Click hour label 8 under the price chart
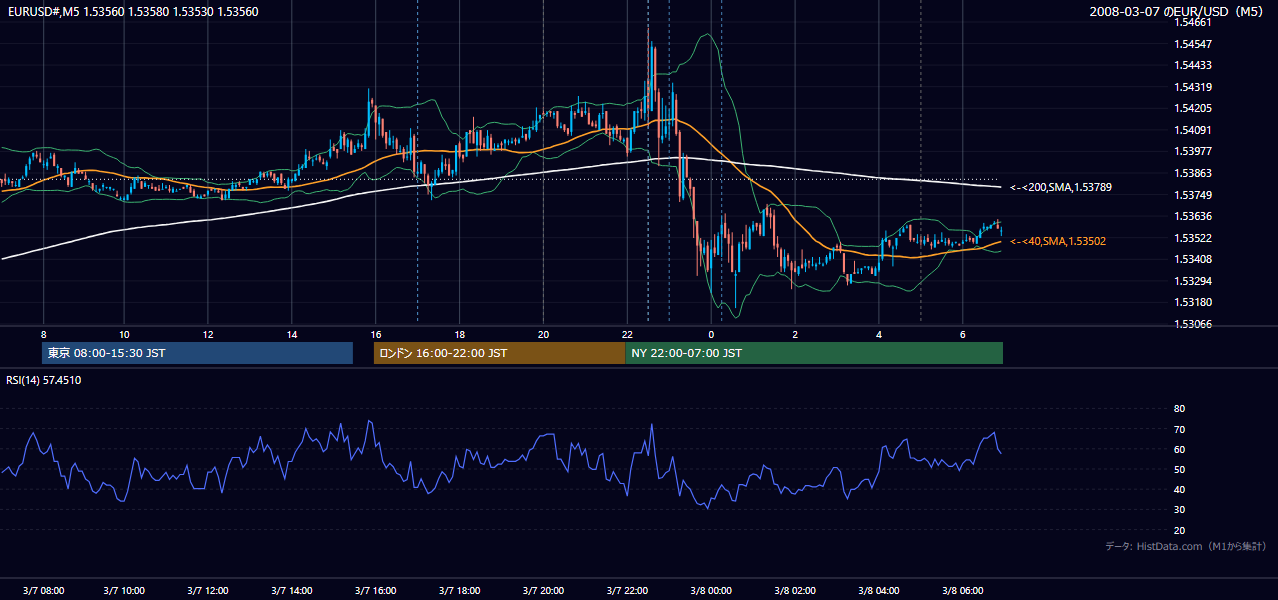Screen dimensions: 1278x600 [43, 334]
